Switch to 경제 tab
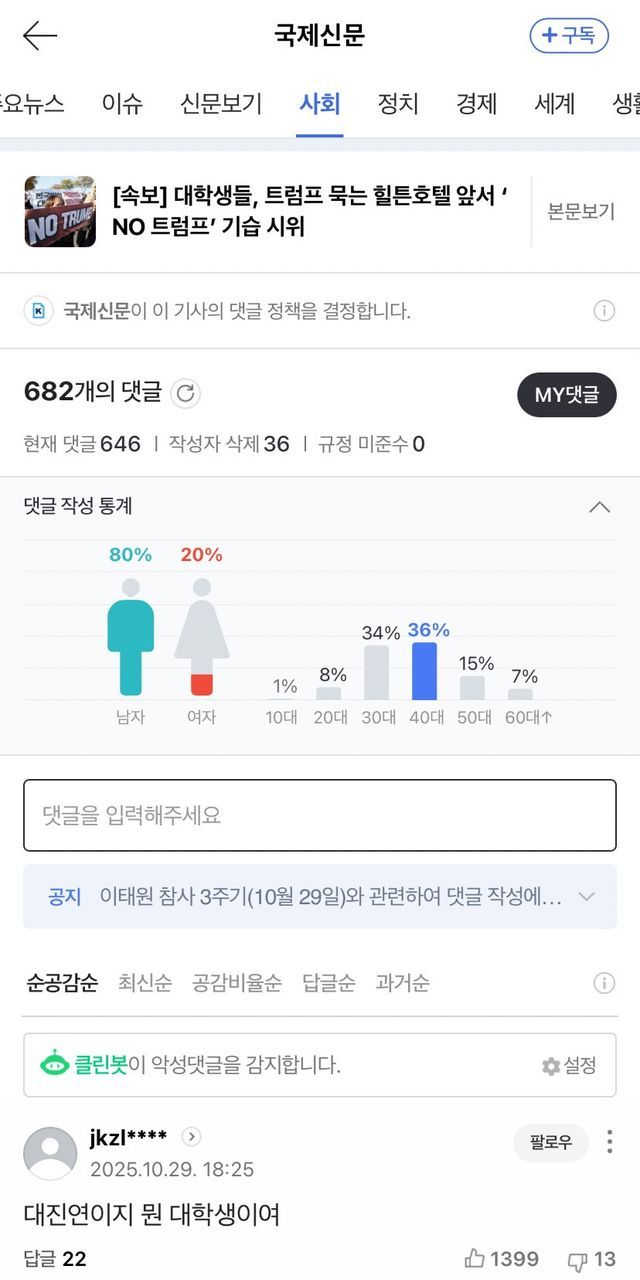Image resolution: width=640 pixels, height=1280 pixels. coord(476,103)
